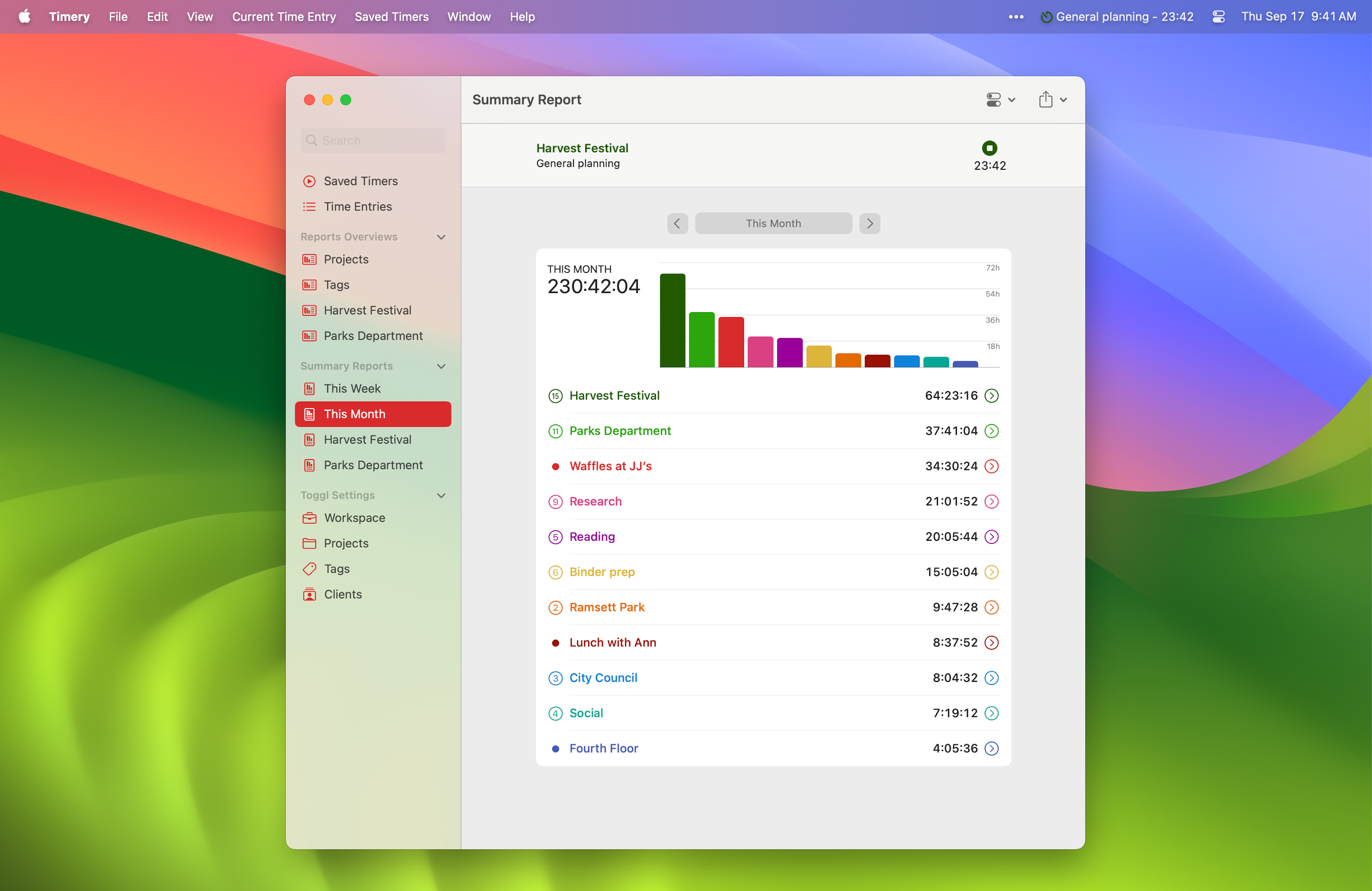
Task: Click the 5 entries badge beside Reading
Action: [555, 537]
